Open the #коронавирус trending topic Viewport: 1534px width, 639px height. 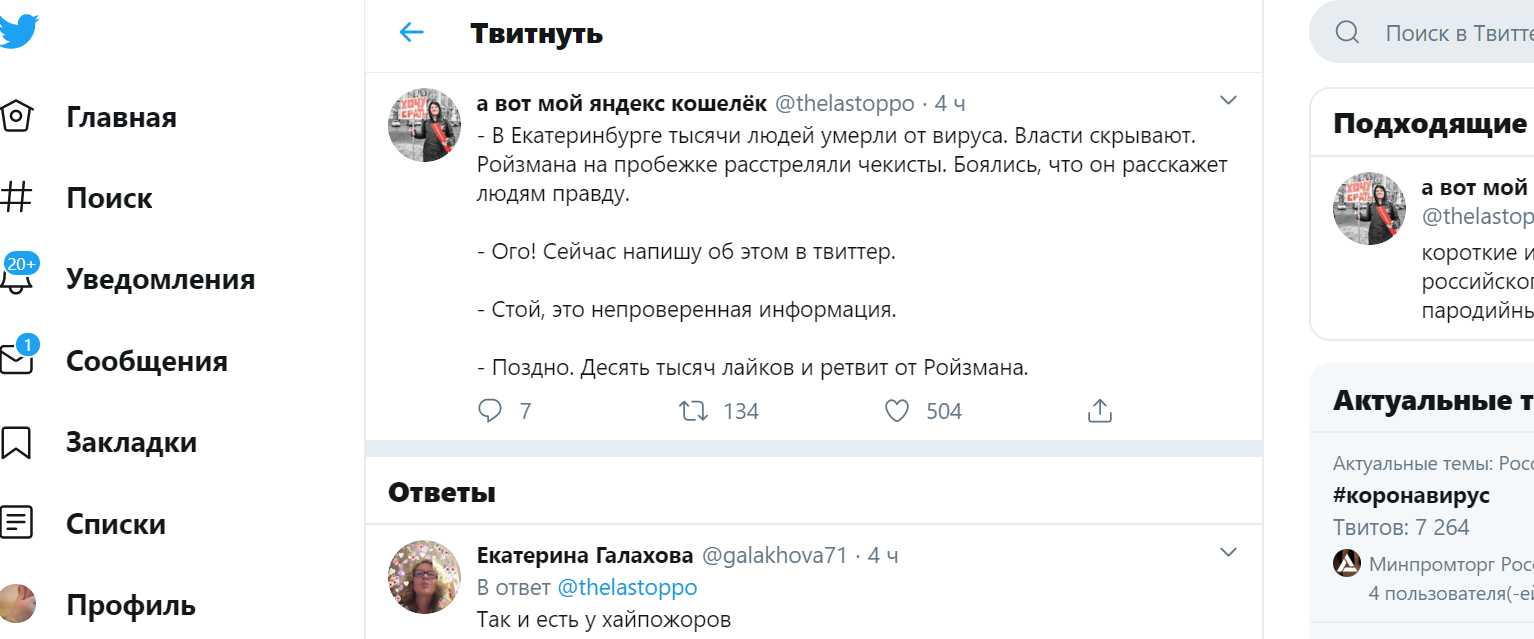(x=1411, y=495)
